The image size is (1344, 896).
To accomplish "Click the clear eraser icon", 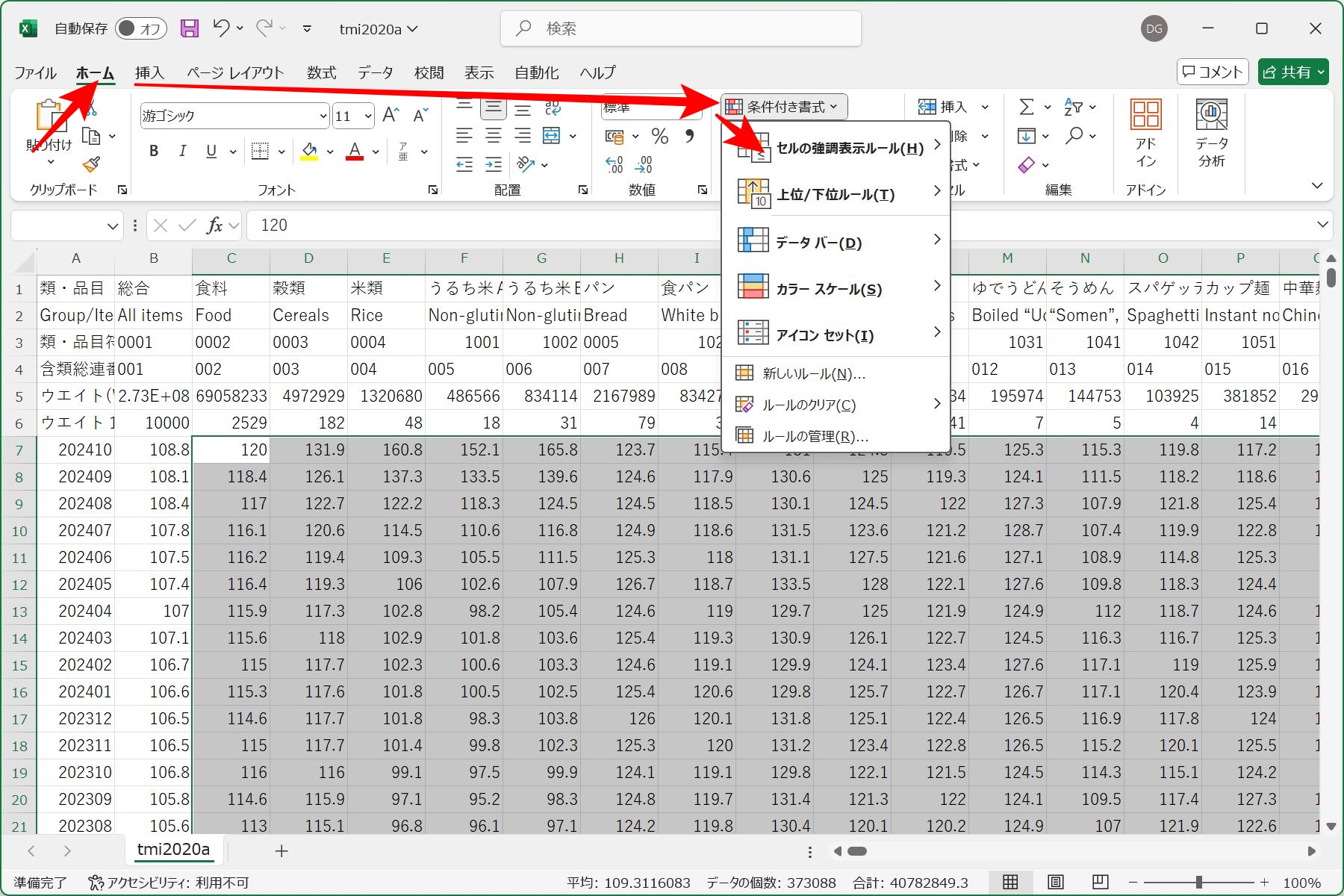I will [x=1027, y=164].
